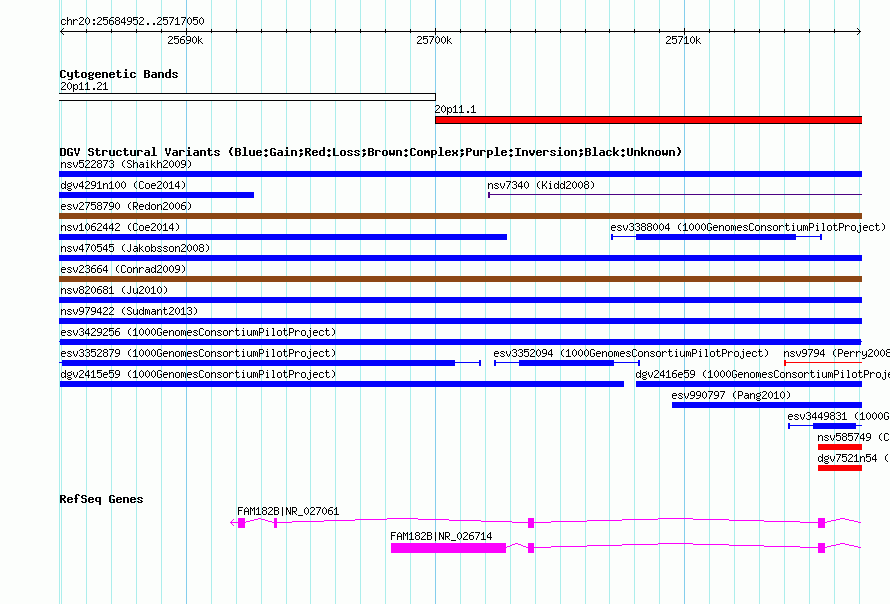This screenshot has width=890, height=604.
Task: Select the nsv470545 (Jakobsson2008) blue bar
Action: (460, 258)
